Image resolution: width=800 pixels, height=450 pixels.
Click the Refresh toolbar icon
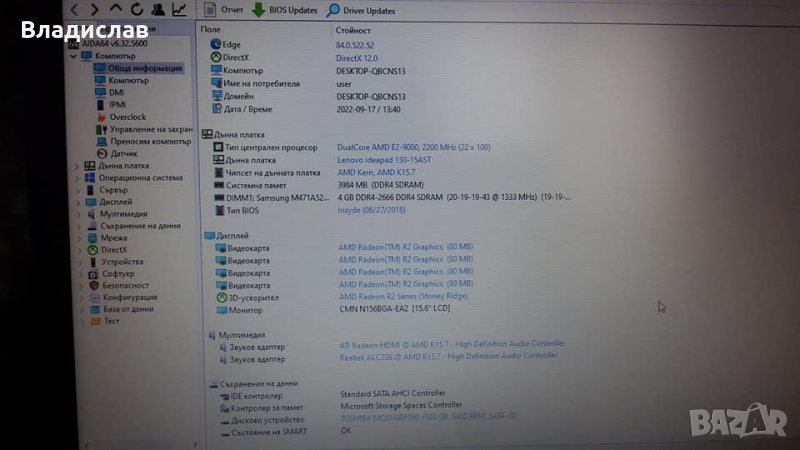135,10
